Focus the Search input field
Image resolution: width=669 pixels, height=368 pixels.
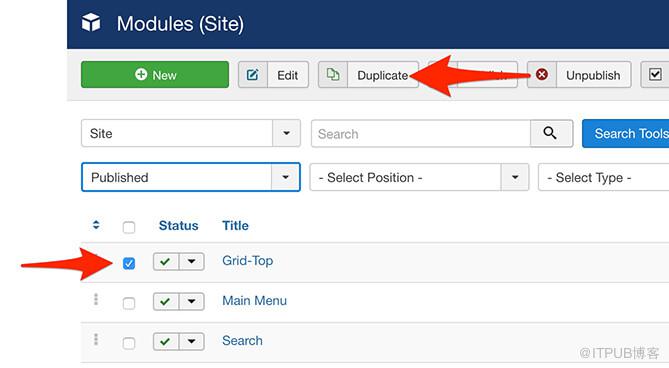pos(421,134)
